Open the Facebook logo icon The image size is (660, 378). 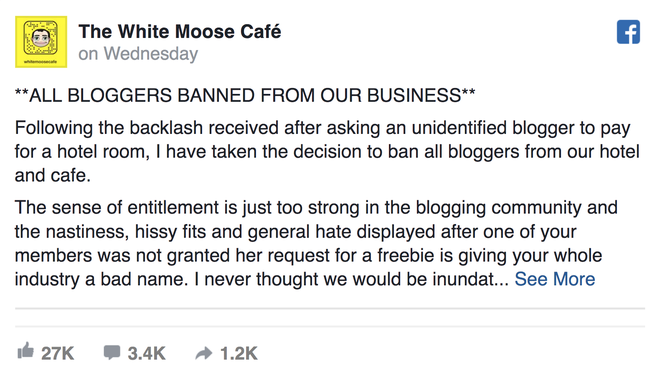(x=628, y=32)
